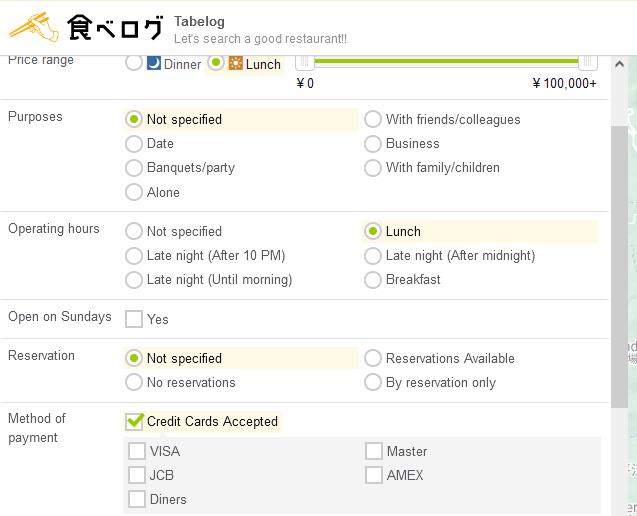Click the vertical scrollbar thumb

[x=619, y=267]
